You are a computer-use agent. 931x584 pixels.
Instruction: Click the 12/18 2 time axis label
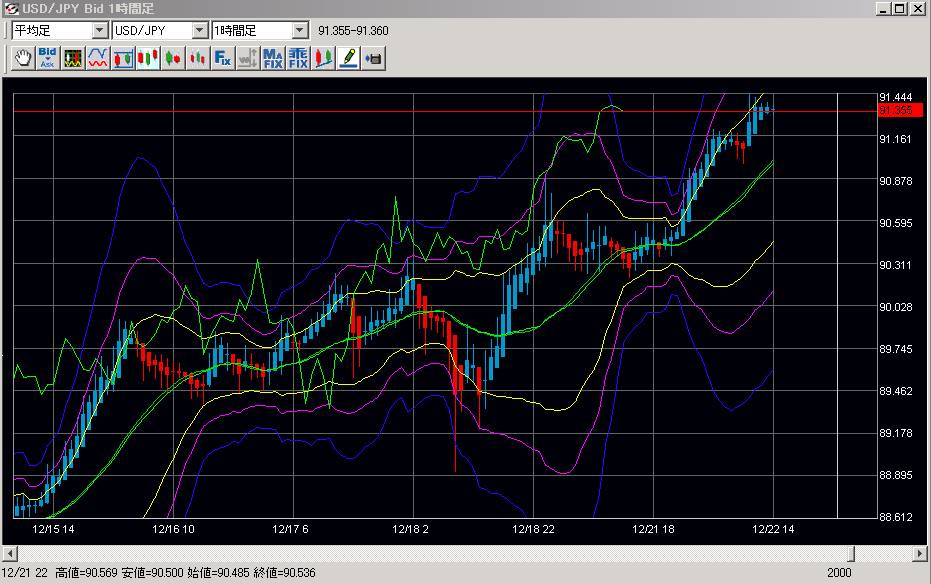pos(410,529)
